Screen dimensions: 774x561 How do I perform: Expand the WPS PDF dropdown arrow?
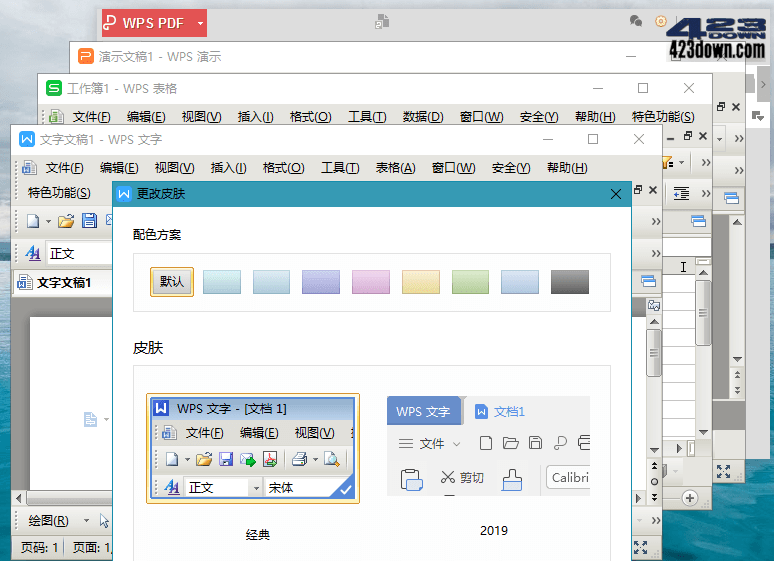(200, 23)
